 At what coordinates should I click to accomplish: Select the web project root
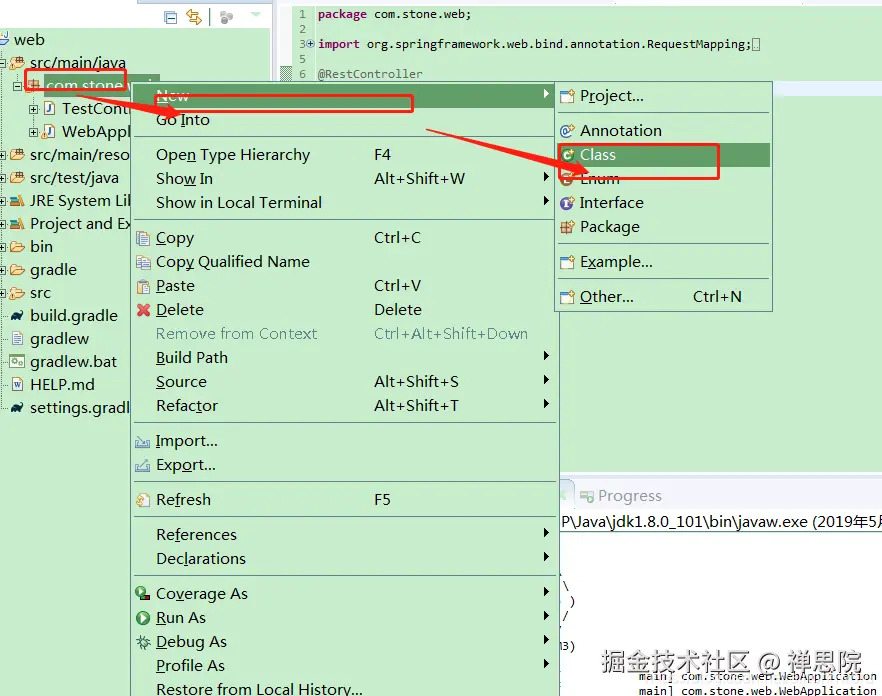coord(29,40)
